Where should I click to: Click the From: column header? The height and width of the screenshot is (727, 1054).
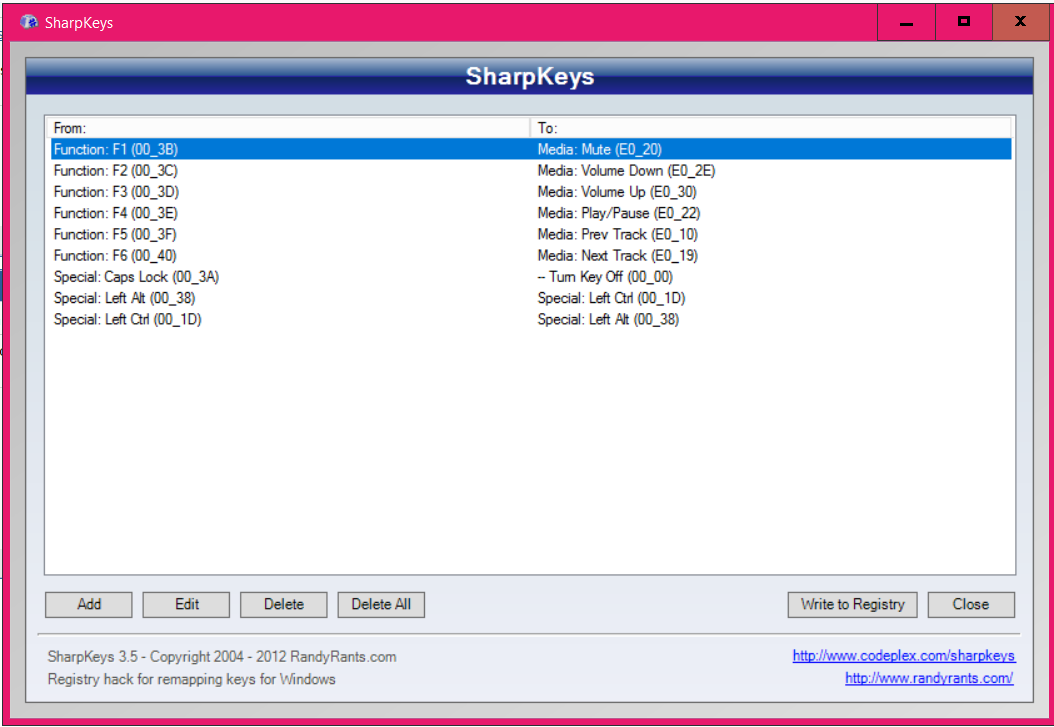pos(289,128)
